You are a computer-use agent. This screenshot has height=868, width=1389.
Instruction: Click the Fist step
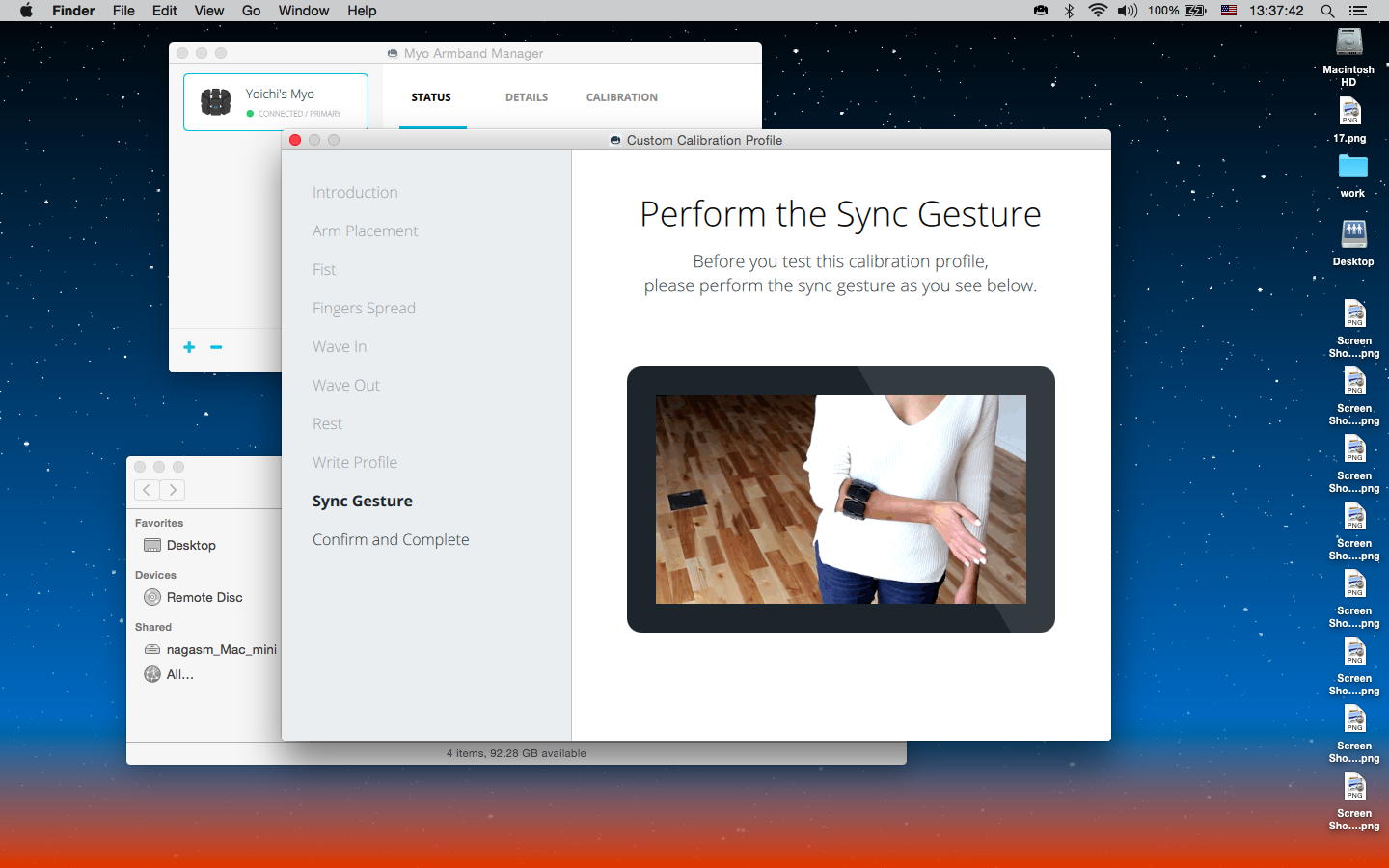tap(324, 269)
